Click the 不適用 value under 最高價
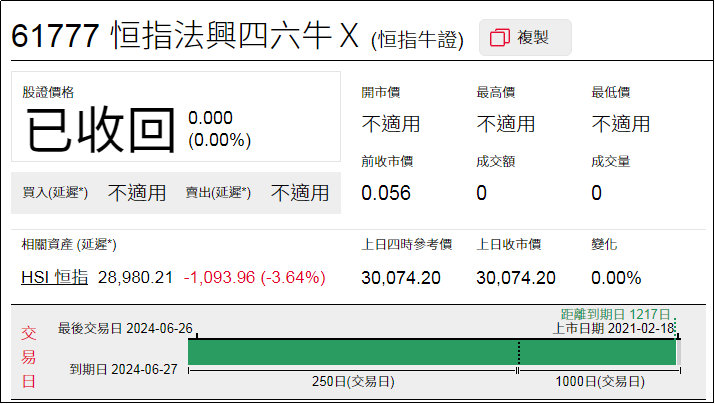The image size is (715, 404). click(x=506, y=124)
